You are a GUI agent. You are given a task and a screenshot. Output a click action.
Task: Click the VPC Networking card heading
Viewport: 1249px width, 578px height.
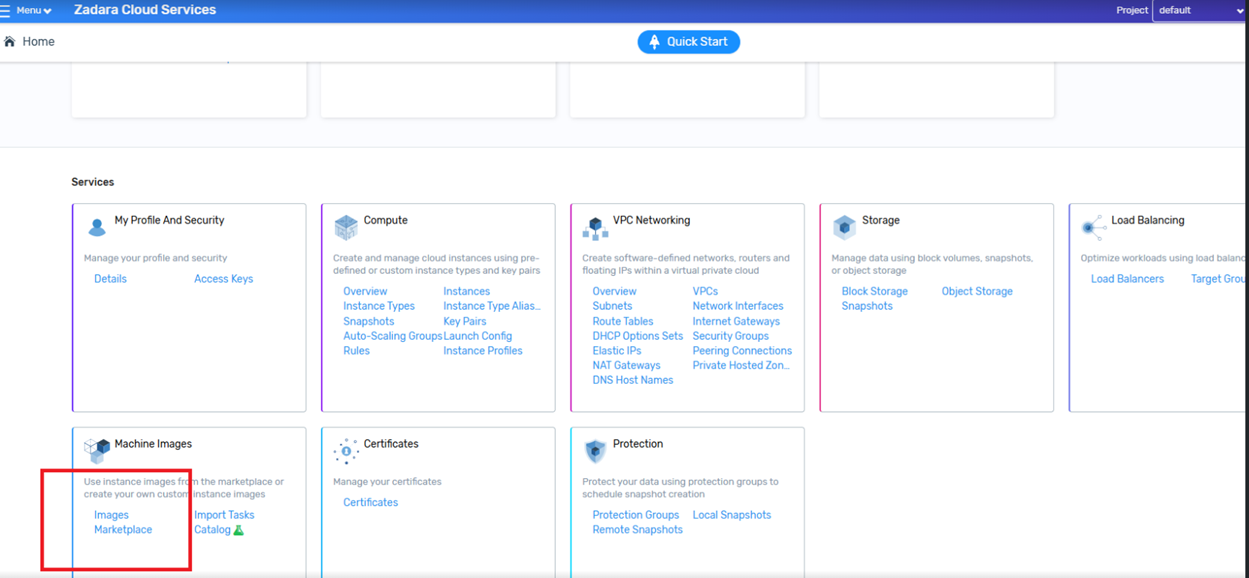pyautogui.click(x=652, y=221)
